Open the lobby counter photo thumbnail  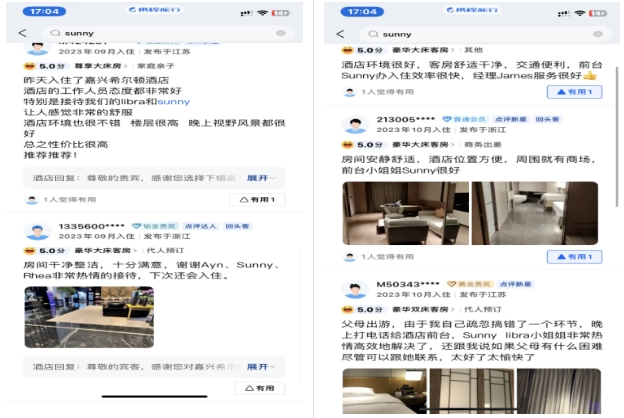point(89,317)
